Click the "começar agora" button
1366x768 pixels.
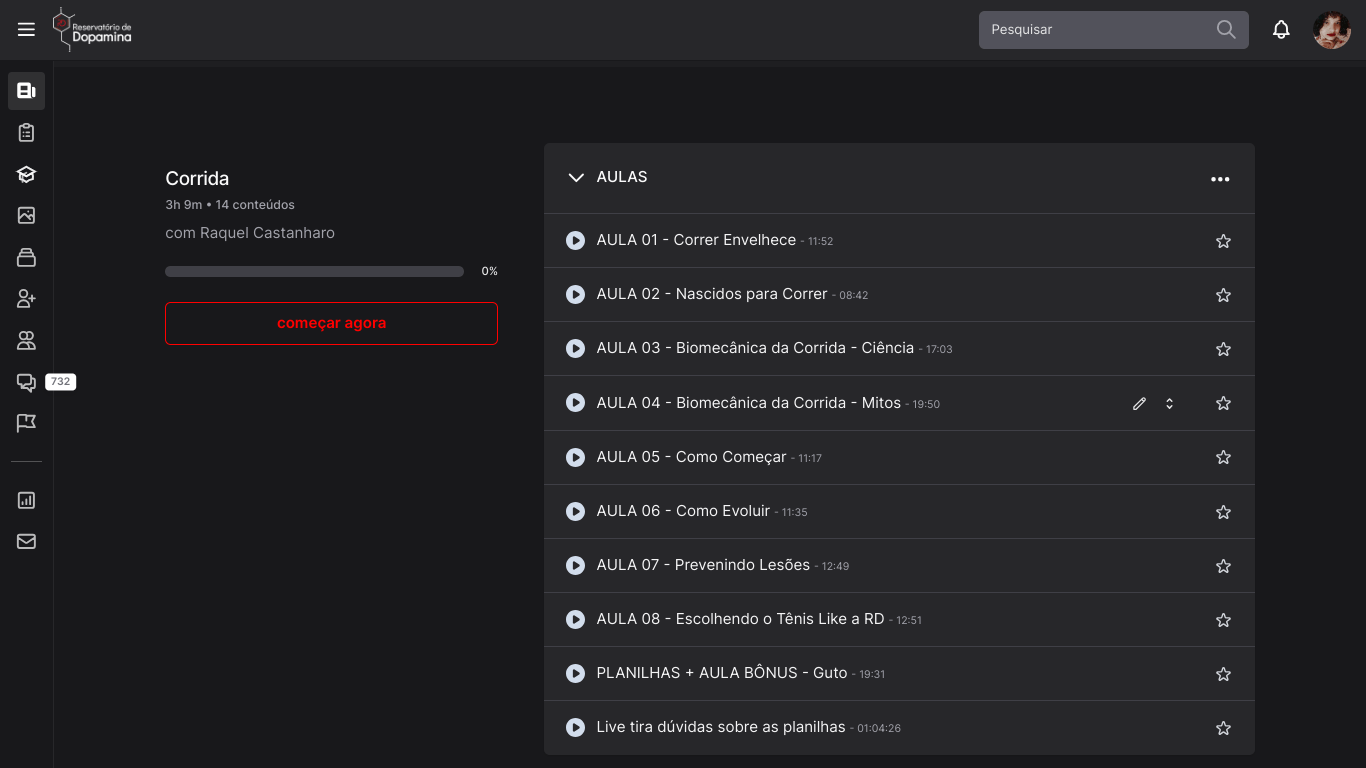click(331, 323)
